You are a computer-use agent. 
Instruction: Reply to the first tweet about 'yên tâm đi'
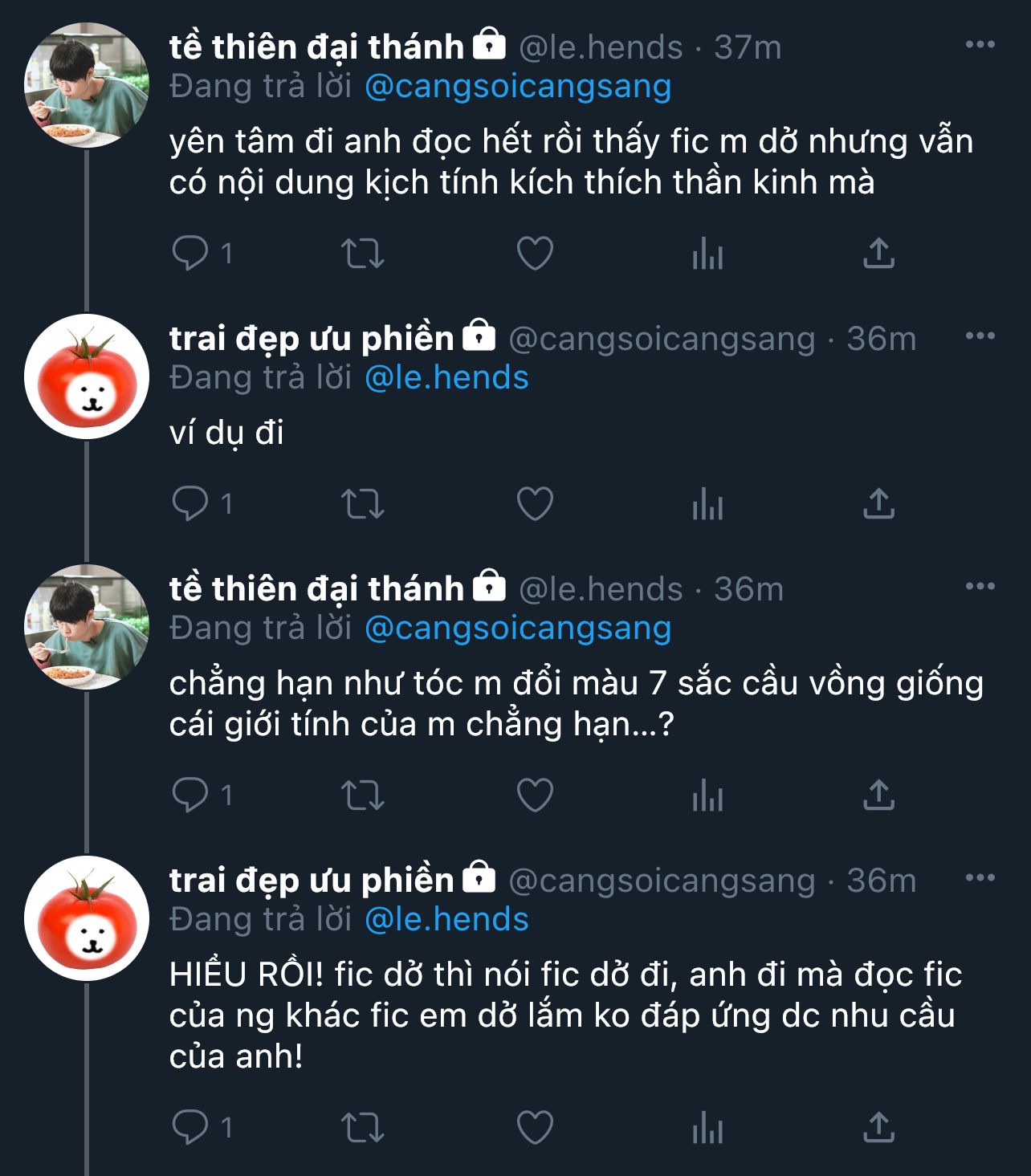[191, 254]
